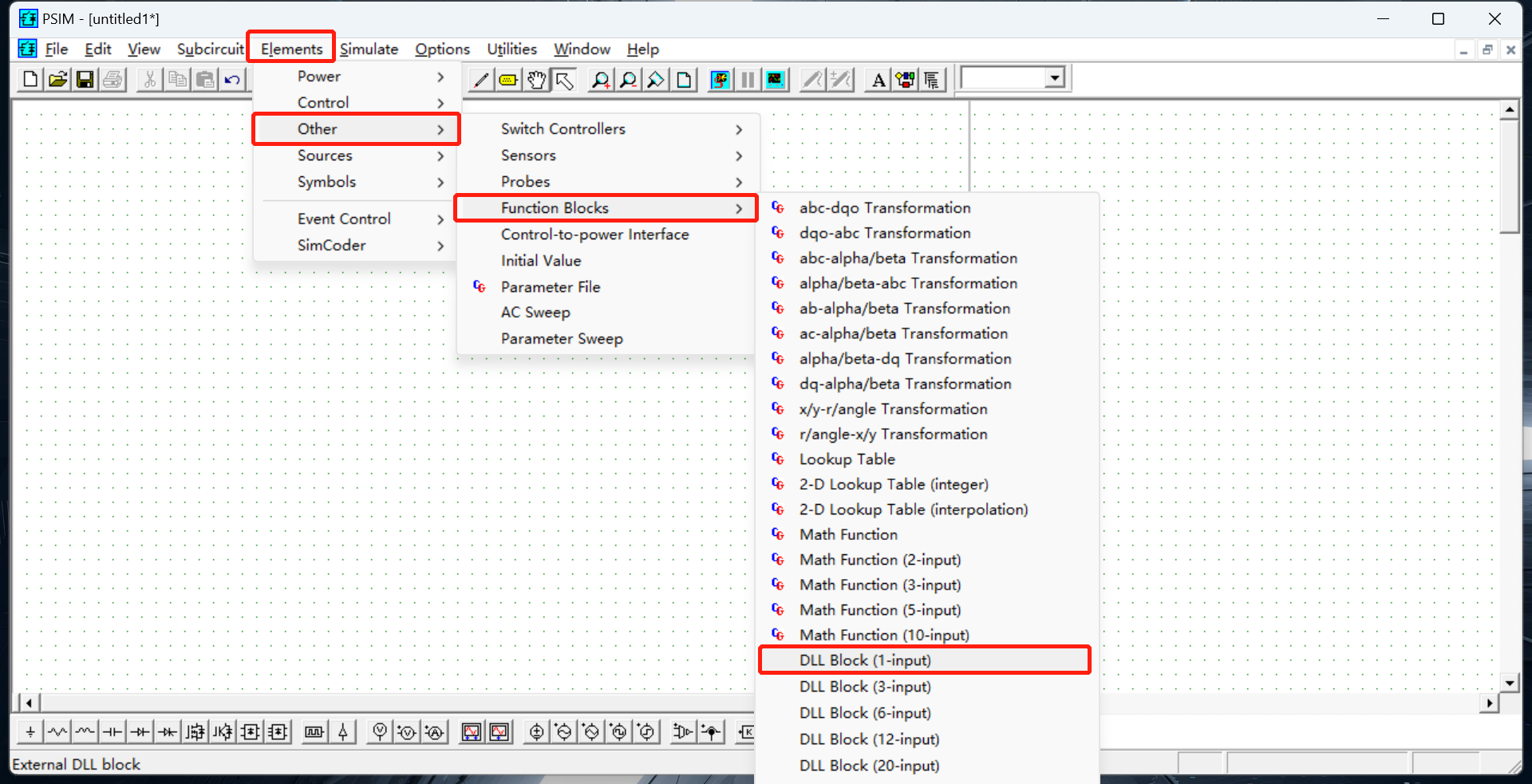Select Math Function (2-input)

(926, 560)
